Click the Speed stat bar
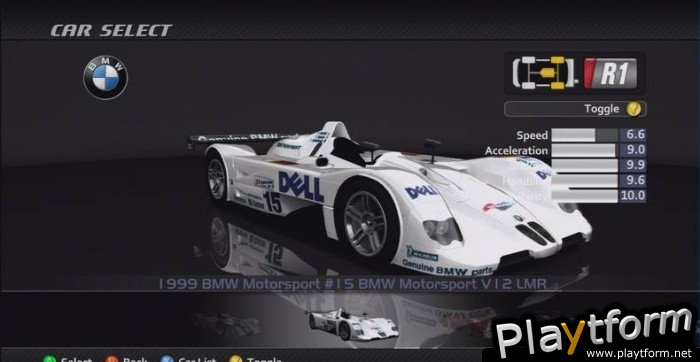 pyautogui.click(x=585, y=135)
